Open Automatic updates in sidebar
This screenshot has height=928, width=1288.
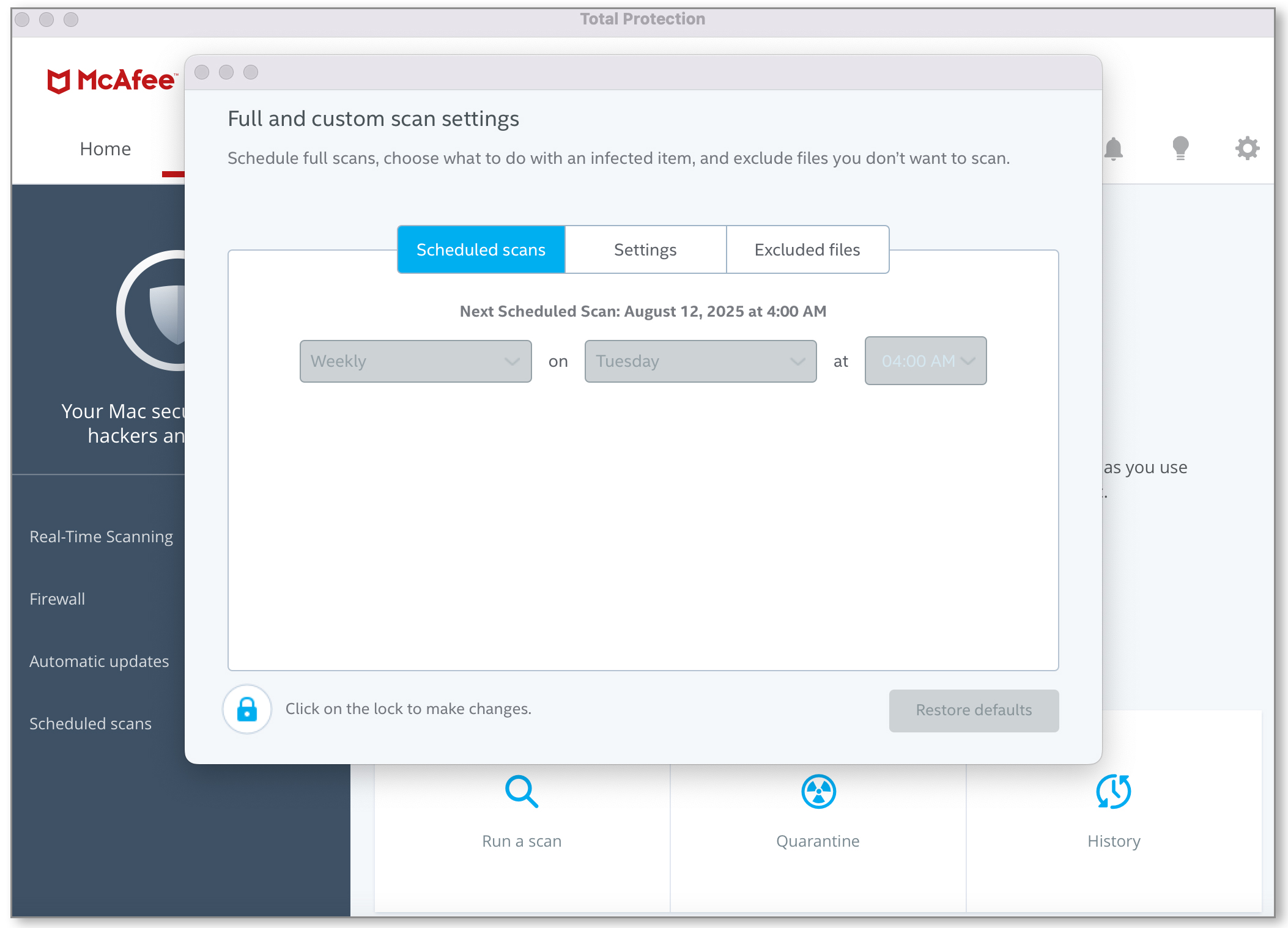point(99,661)
